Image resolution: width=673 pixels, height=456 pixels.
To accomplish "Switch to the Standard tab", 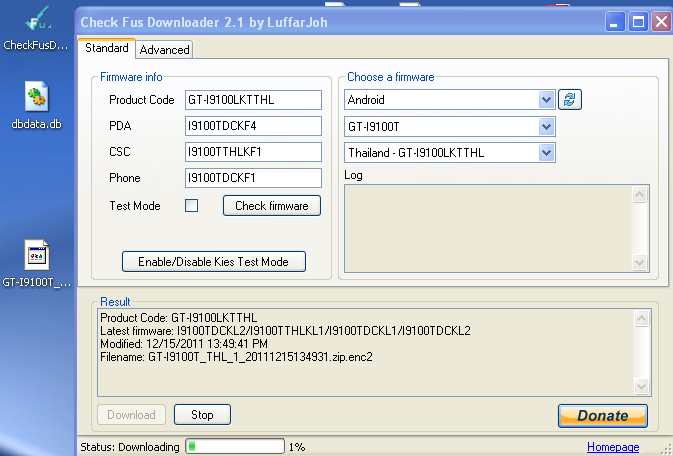I will tap(106, 48).
